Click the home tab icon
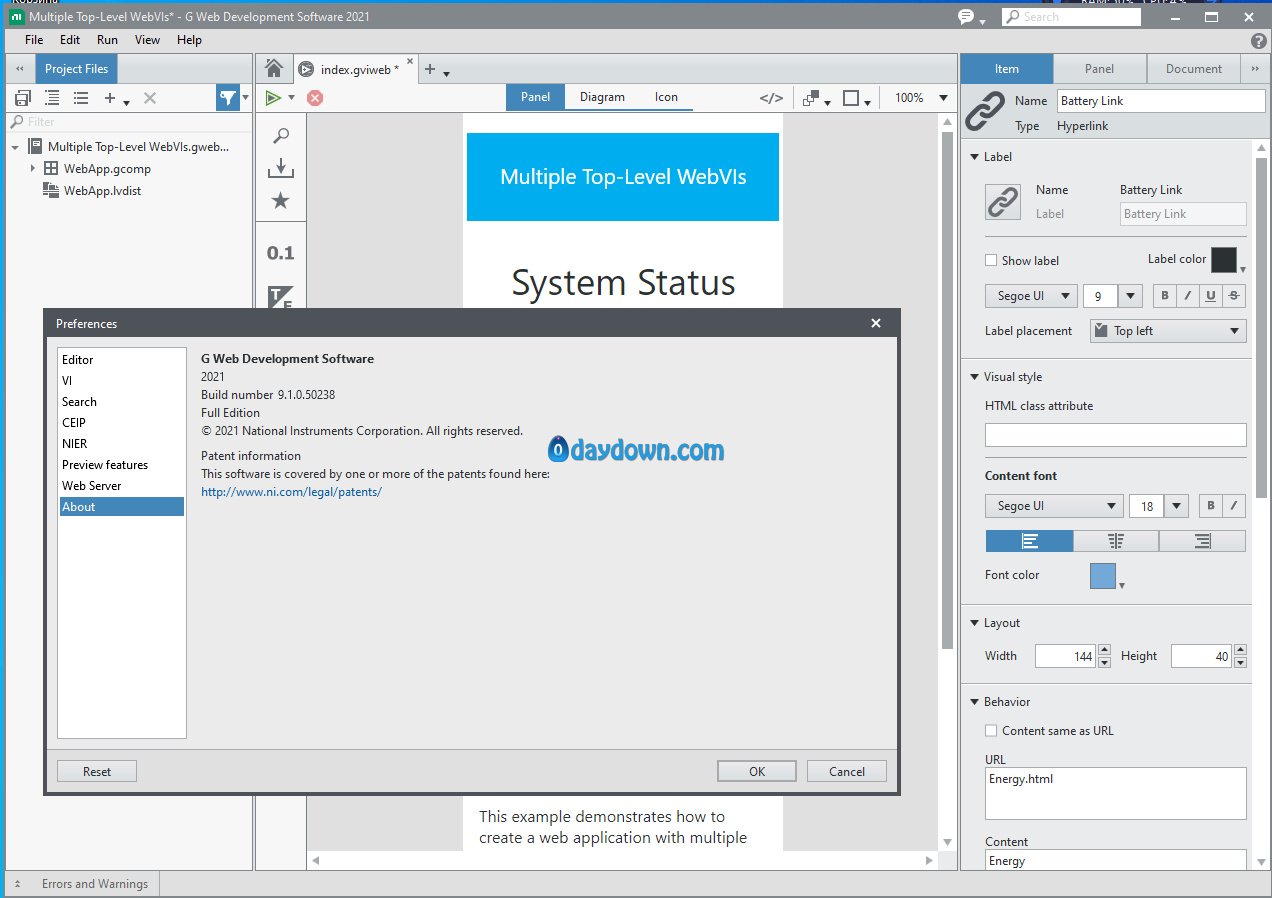 [274, 69]
